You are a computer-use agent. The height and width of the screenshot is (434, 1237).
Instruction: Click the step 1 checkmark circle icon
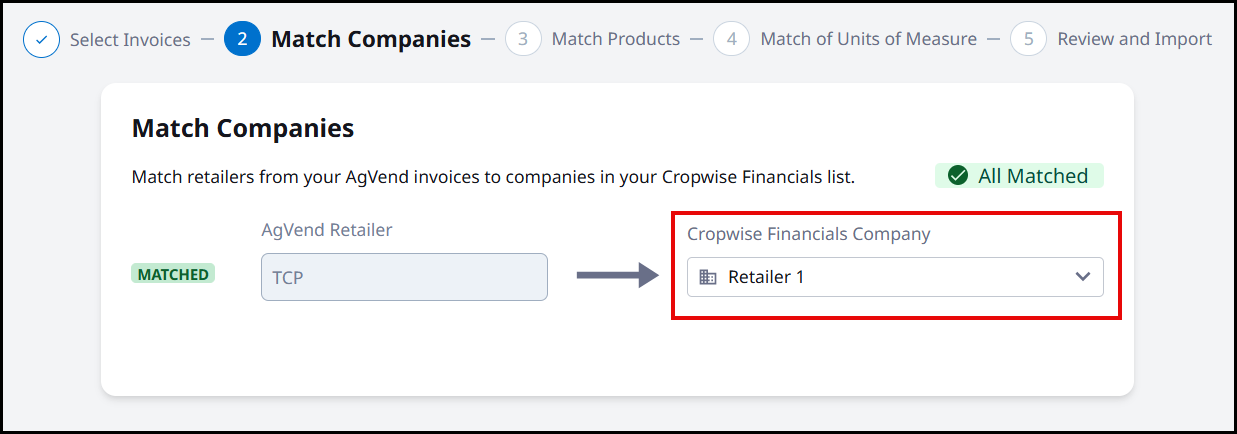point(41,40)
